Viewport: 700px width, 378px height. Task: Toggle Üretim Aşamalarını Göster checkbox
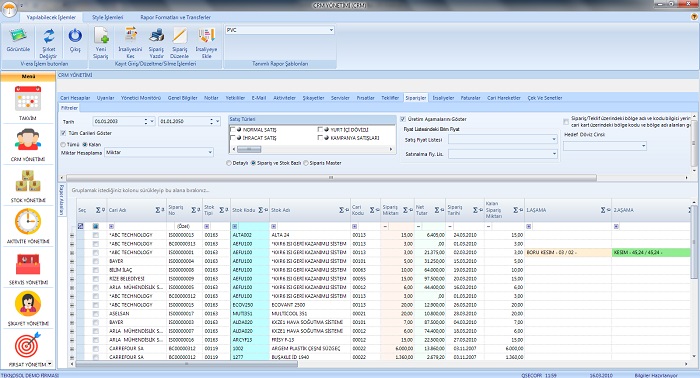click(x=403, y=119)
